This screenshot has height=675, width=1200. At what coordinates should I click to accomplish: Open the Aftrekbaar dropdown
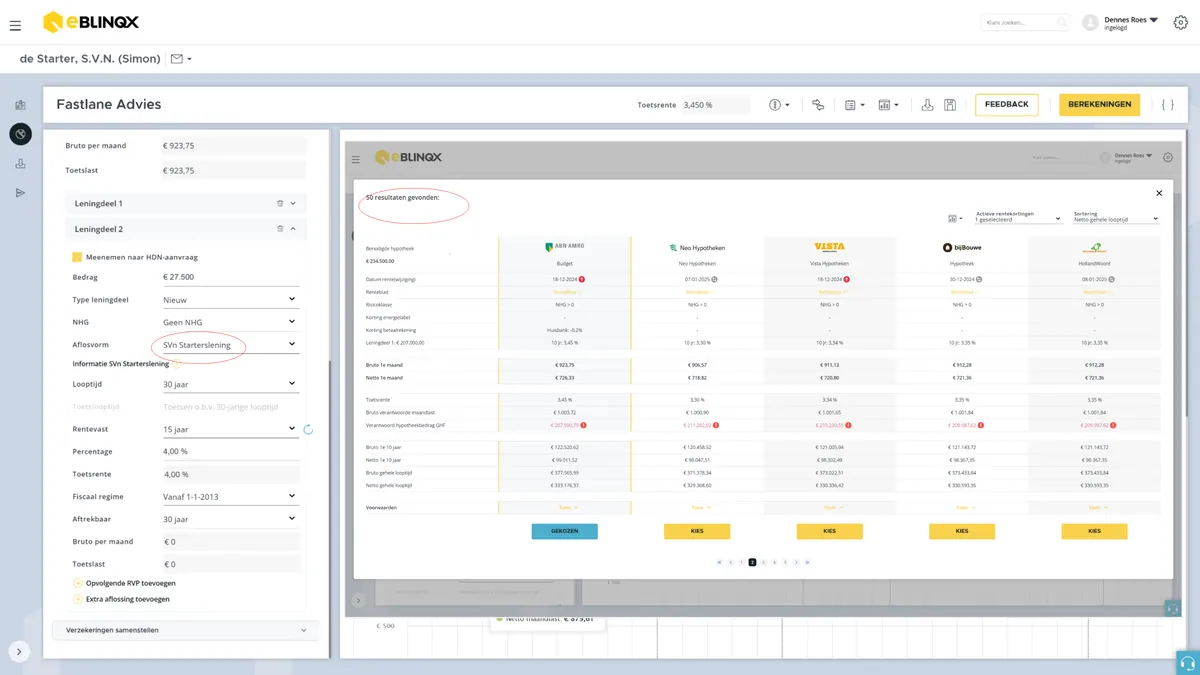tap(229, 519)
